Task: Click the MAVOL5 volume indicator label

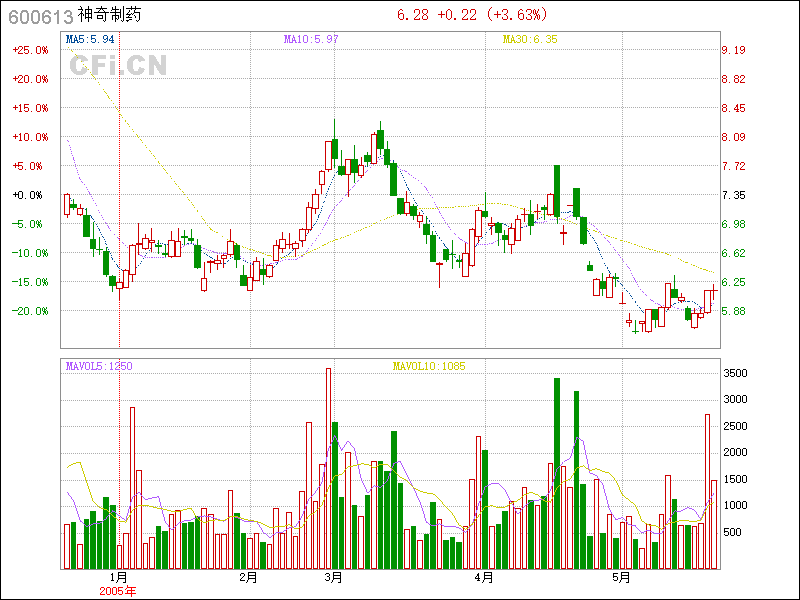Action: pyautogui.click(x=100, y=366)
